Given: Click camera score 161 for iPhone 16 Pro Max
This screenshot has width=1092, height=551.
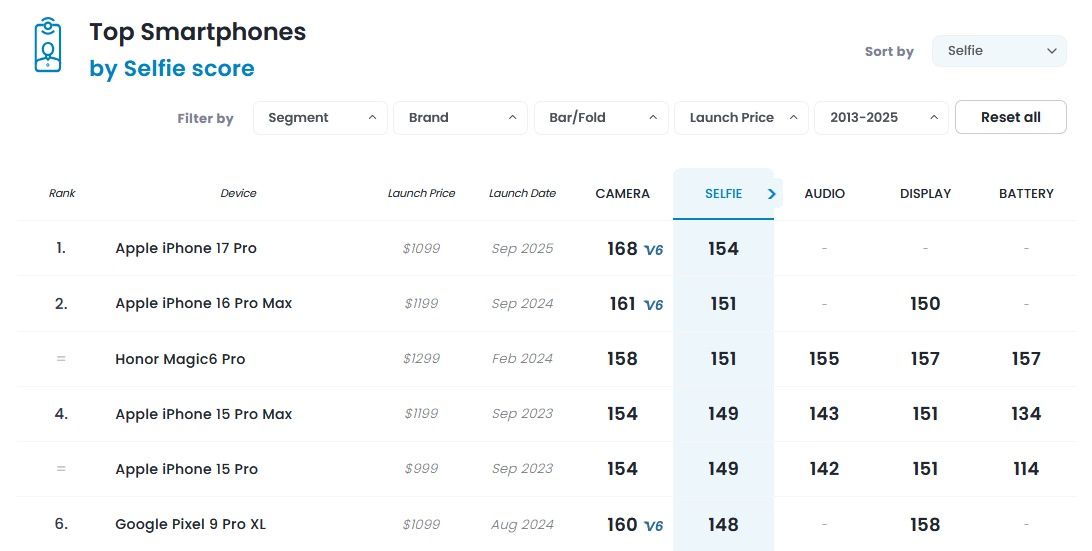Looking at the screenshot, I should click(623, 304).
